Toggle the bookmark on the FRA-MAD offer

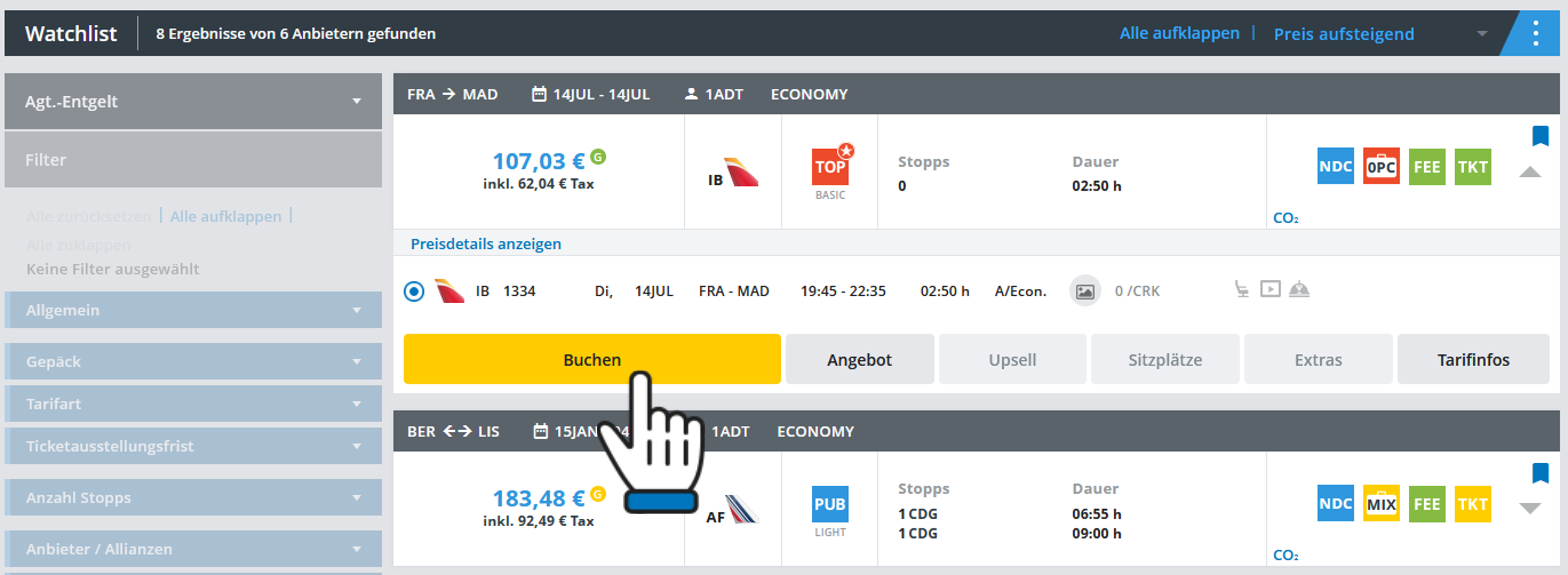pos(1540,135)
